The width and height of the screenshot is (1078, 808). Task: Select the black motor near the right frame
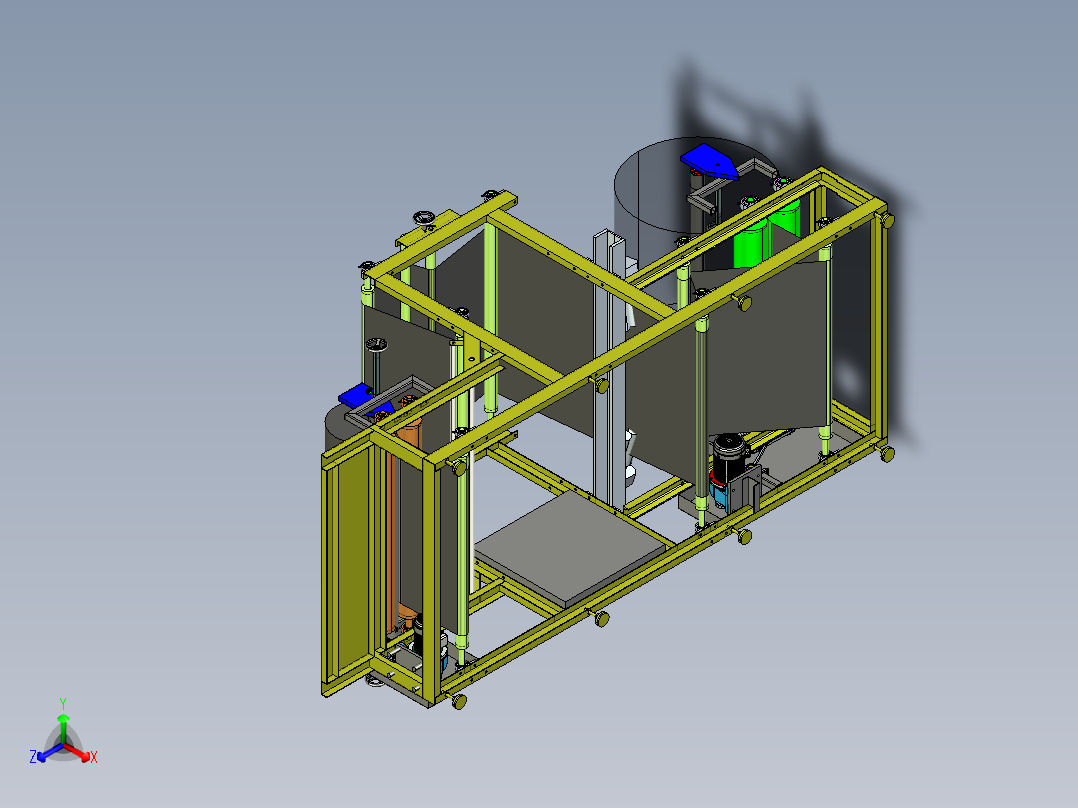pyautogui.click(x=729, y=457)
